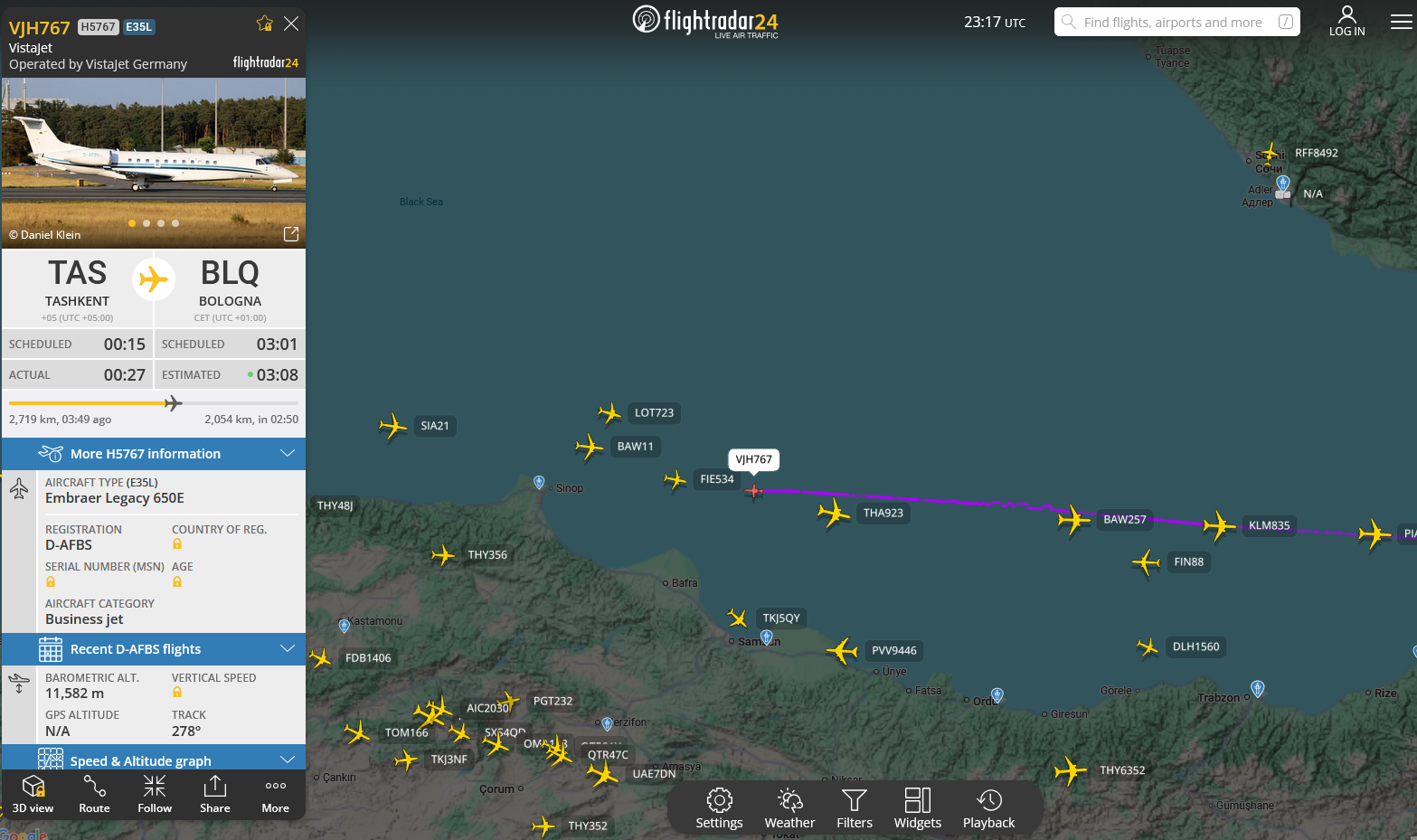Open flight Filters
This screenshot has height=840, width=1417.
pyautogui.click(x=855, y=808)
